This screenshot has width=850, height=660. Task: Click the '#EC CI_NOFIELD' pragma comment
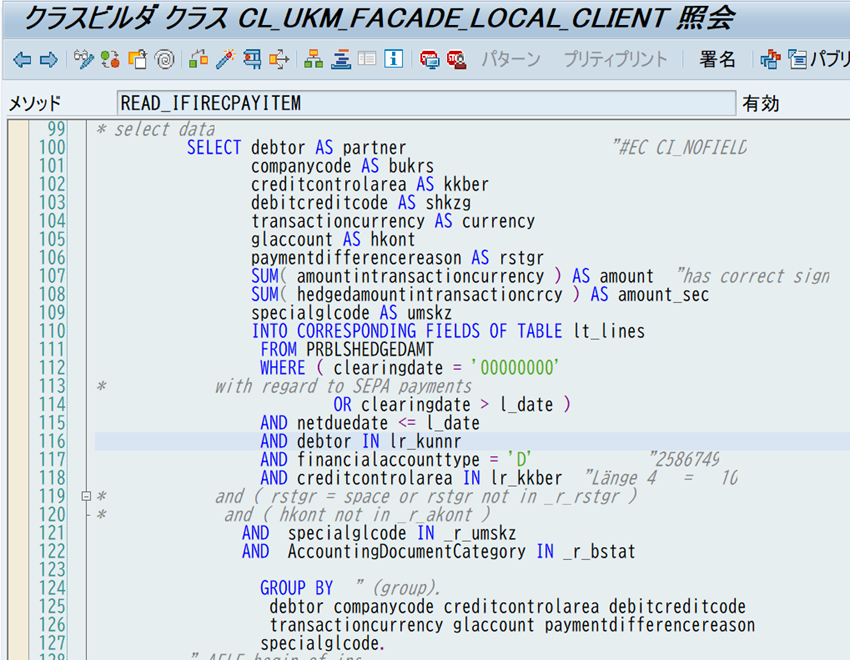click(680, 147)
